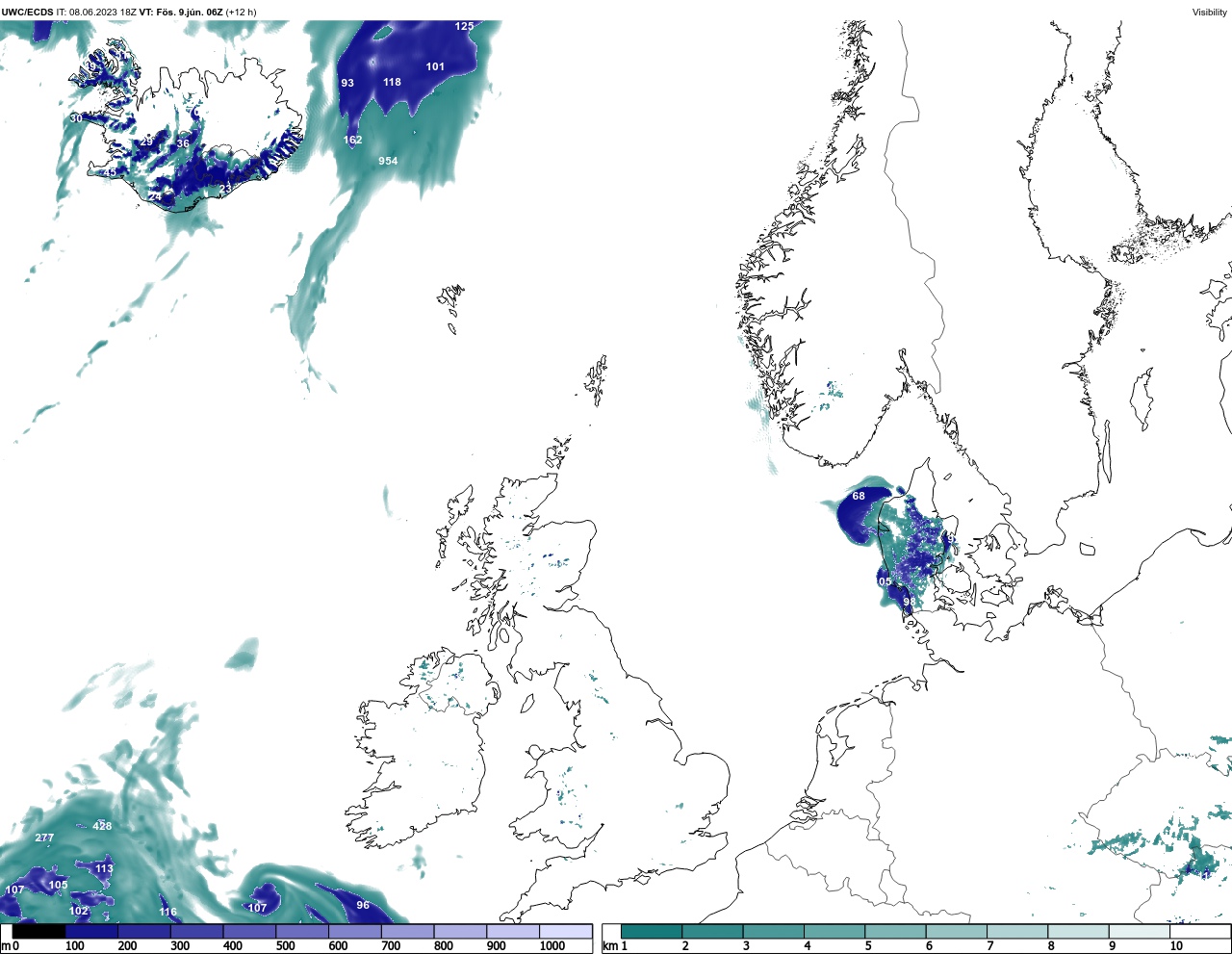
Task: Click the 800–900 m lavender legend swatch
Action: pyautogui.click(x=460, y=932)
